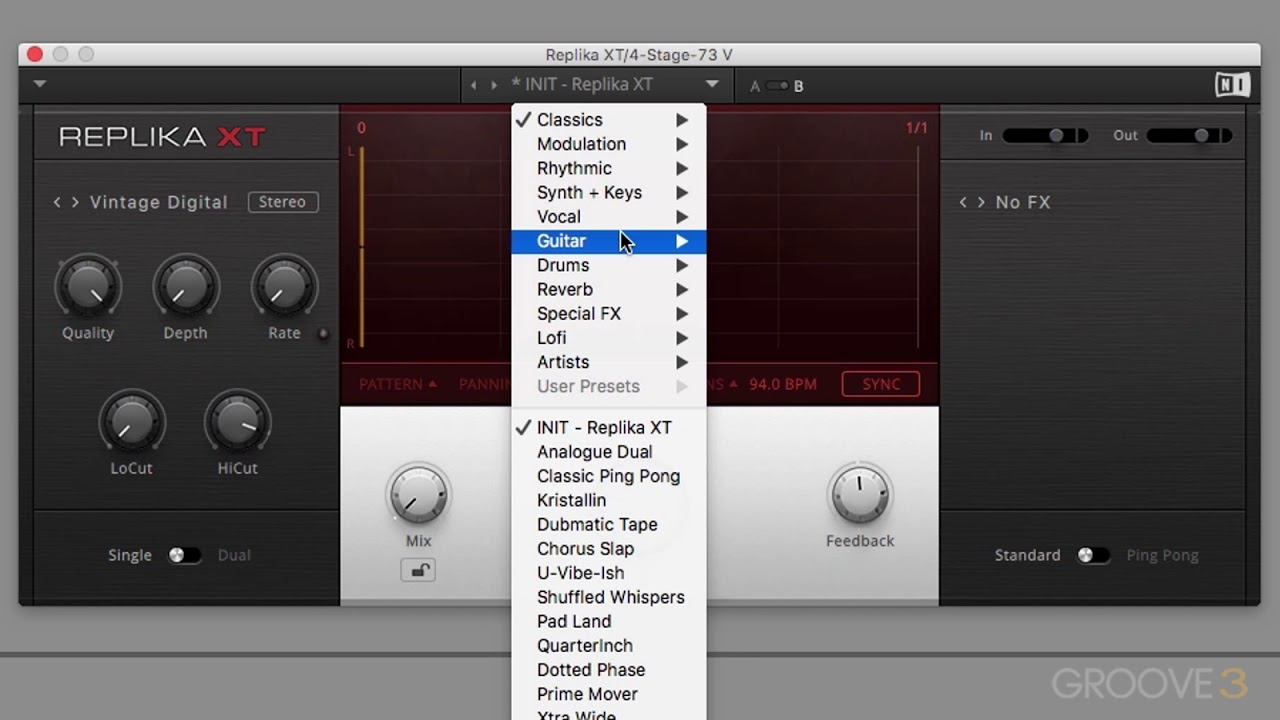Click the In level slider
1280x720 pixels.
click(x=1045, y=135)
